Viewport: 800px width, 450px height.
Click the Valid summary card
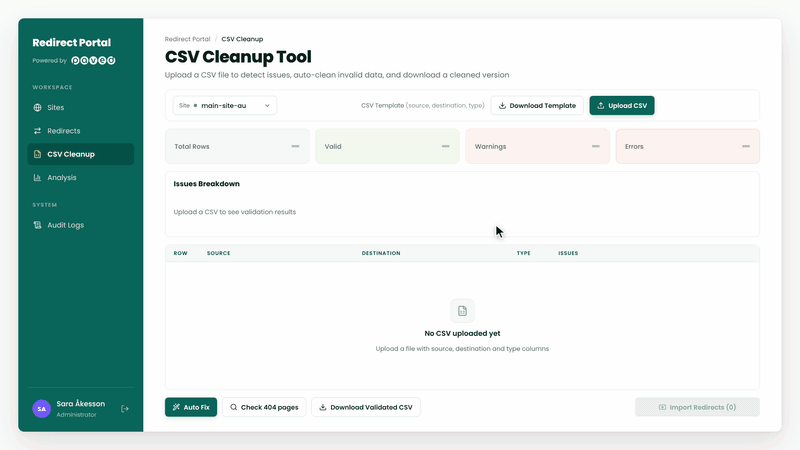[387, 146]
